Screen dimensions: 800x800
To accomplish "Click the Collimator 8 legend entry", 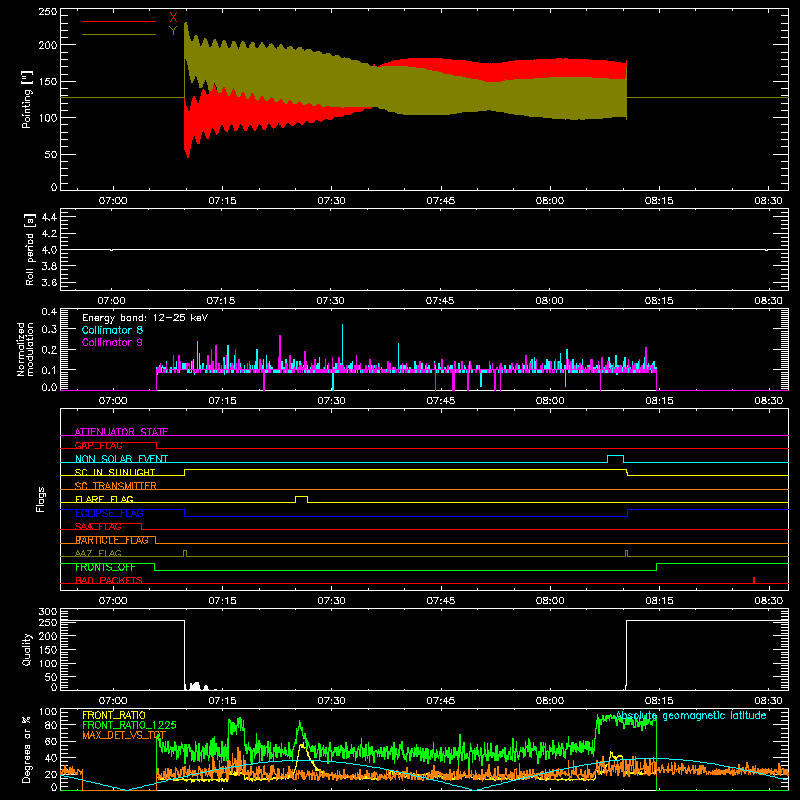I will point(112,330).
